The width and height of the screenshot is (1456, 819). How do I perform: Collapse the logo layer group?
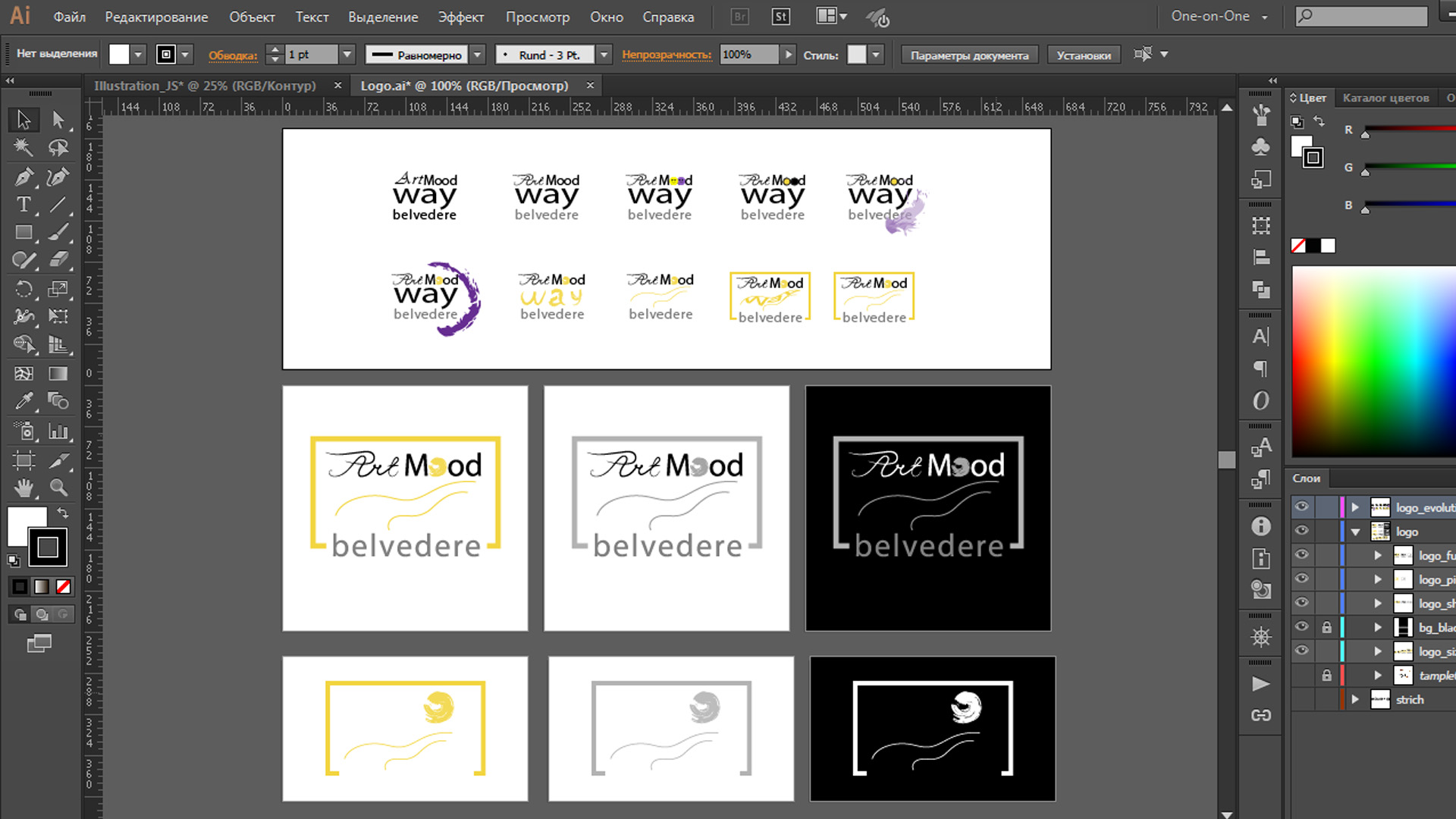(x=1355, y=532)
